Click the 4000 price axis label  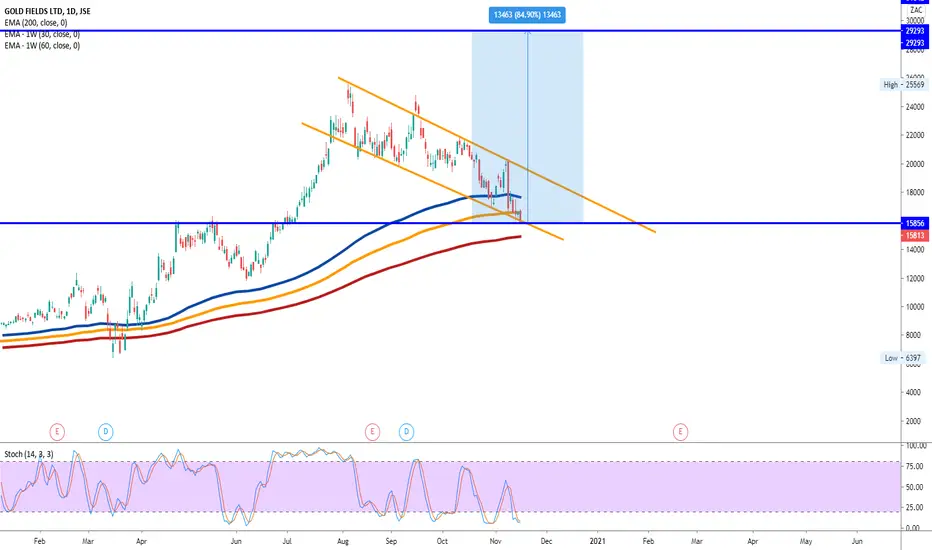pyautogui.click(x=913, y=392)
